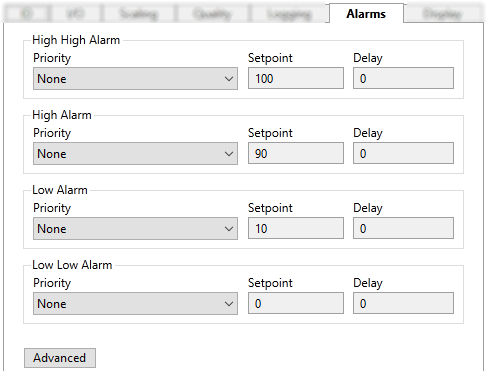
Task: Open the Logging tab
Action: 289,14
